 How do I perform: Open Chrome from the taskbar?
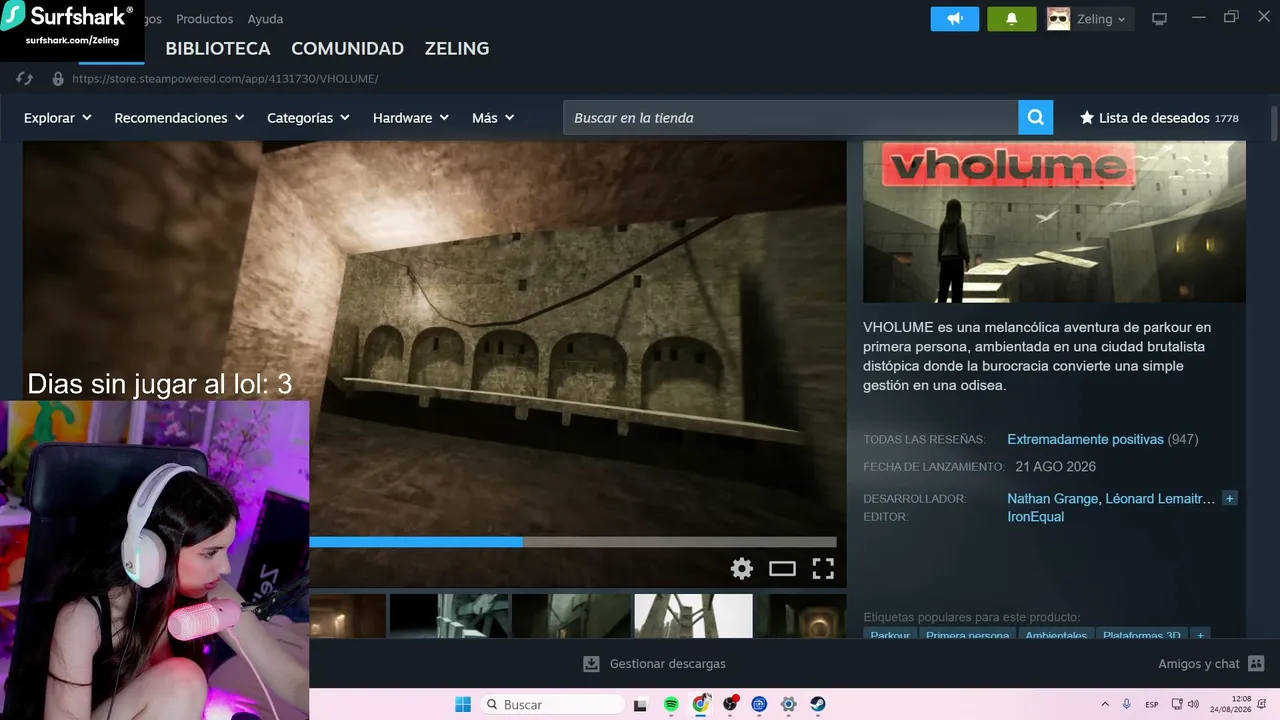pos(701,704)
